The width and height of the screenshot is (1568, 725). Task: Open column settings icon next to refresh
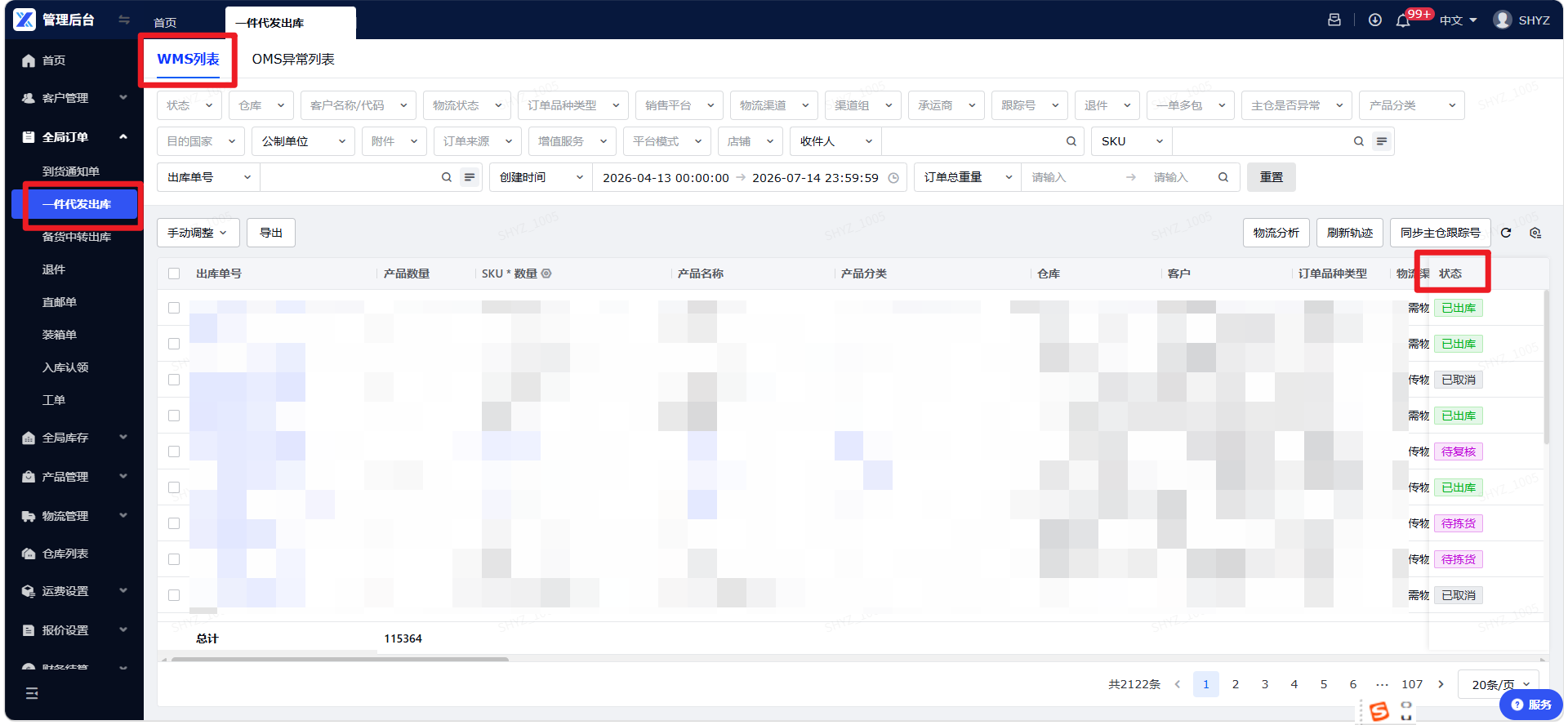click(1535, 233)
